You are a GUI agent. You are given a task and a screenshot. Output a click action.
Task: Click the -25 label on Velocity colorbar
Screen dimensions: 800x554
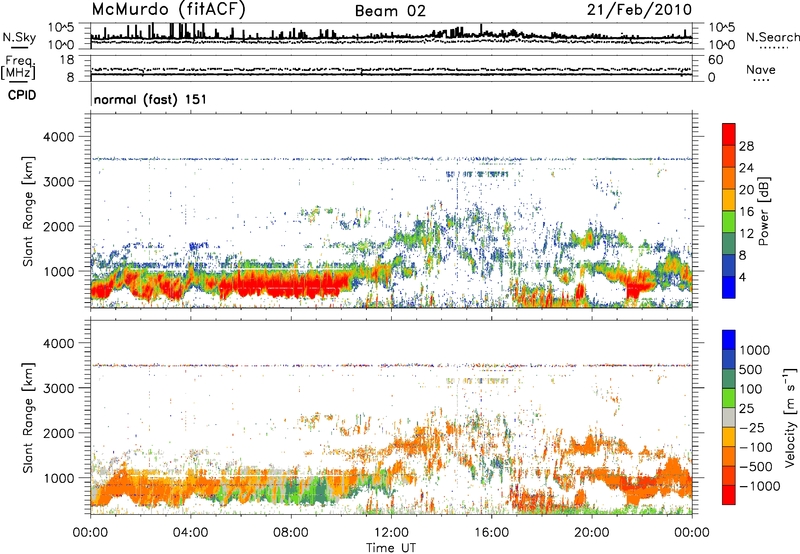coord(751,428)
